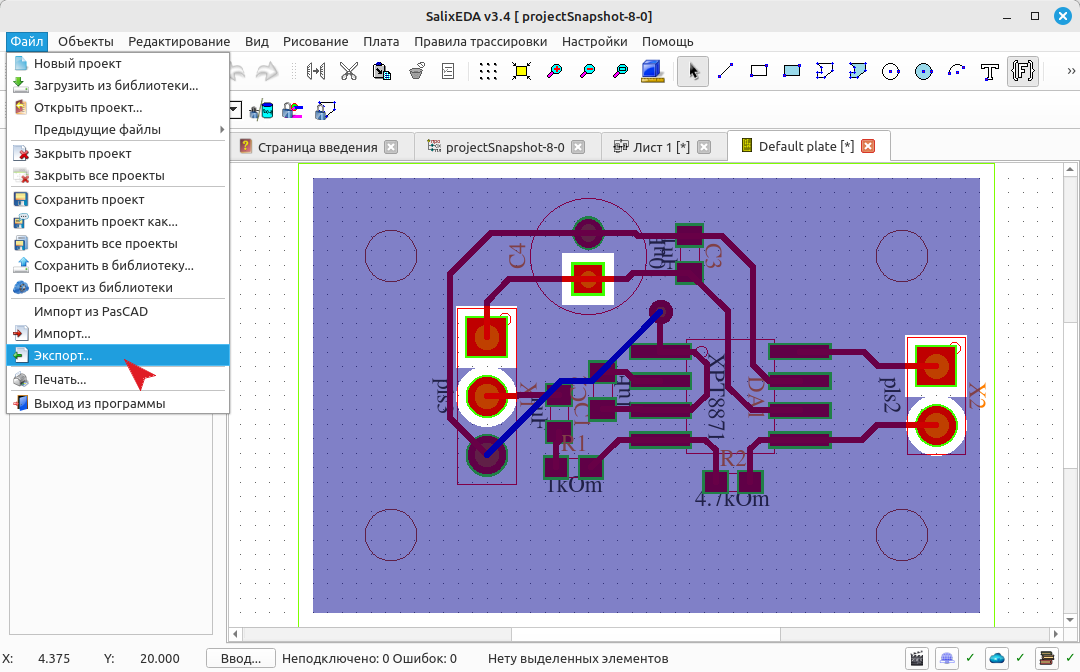
Task: Choose Новый проект from the menu
Action: pos(118,63)
